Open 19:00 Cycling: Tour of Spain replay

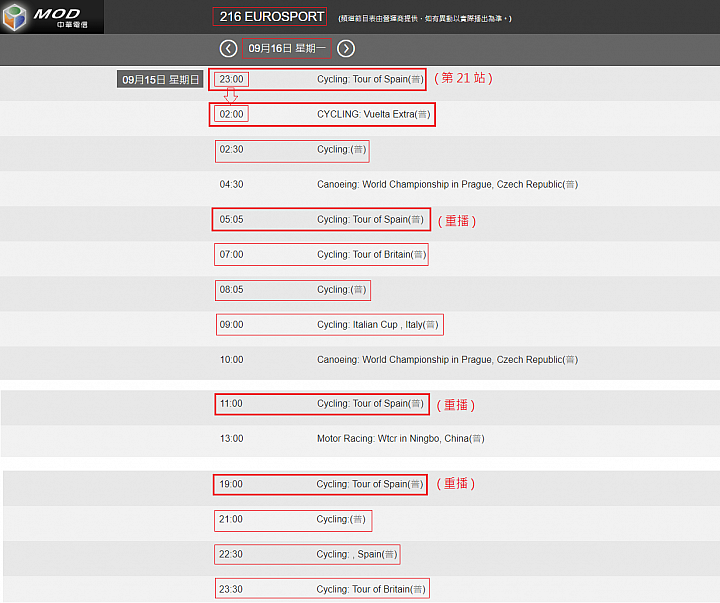320,485
